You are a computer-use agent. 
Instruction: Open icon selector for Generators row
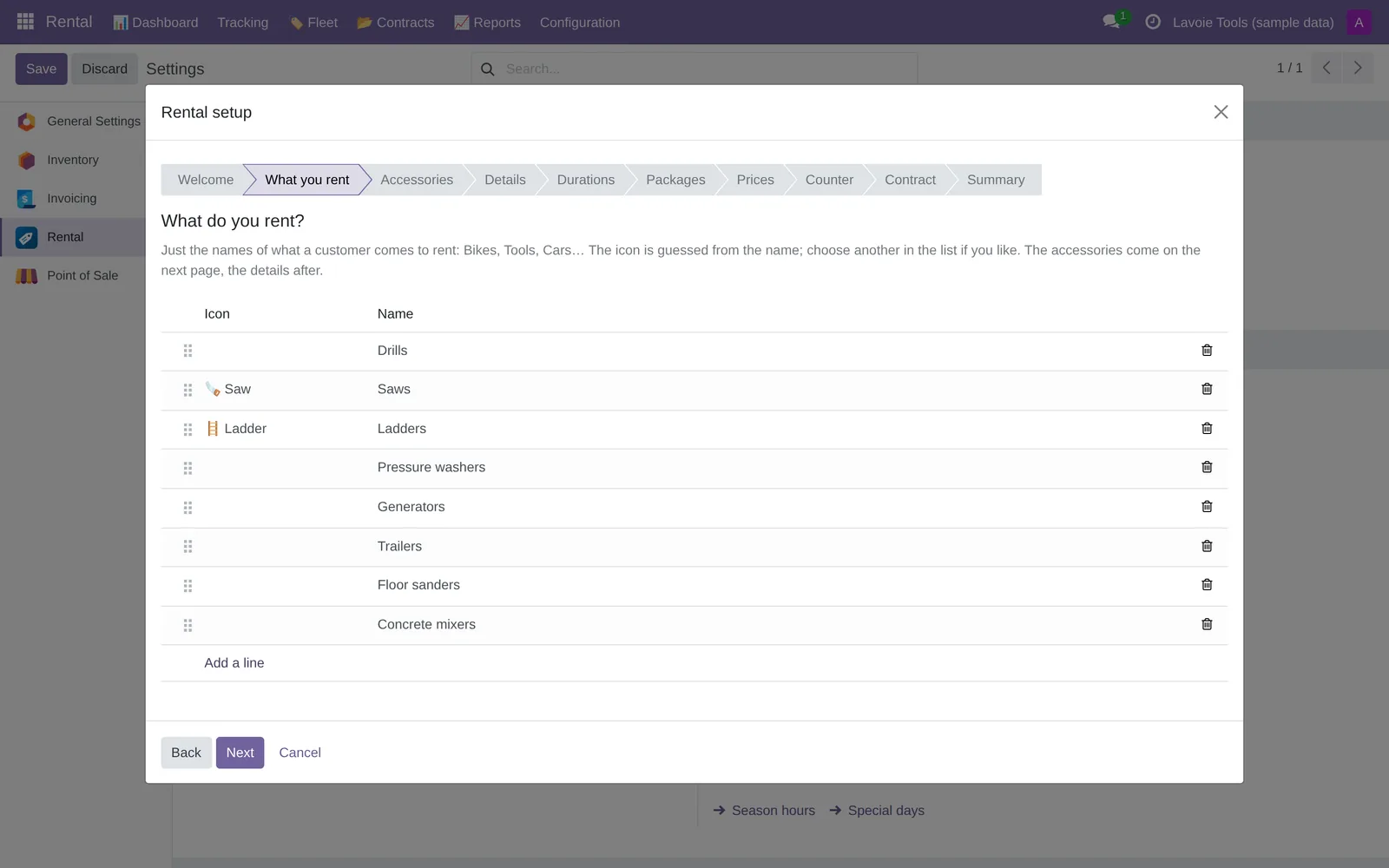282,507
